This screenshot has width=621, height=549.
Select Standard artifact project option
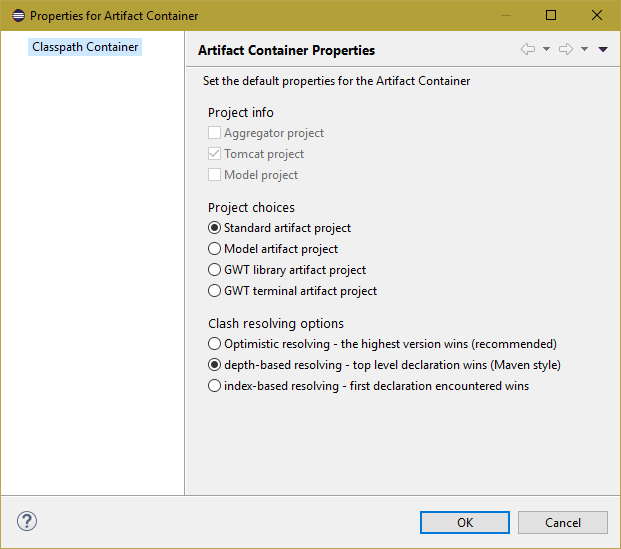pyautogui.click(x=214, y=228)
